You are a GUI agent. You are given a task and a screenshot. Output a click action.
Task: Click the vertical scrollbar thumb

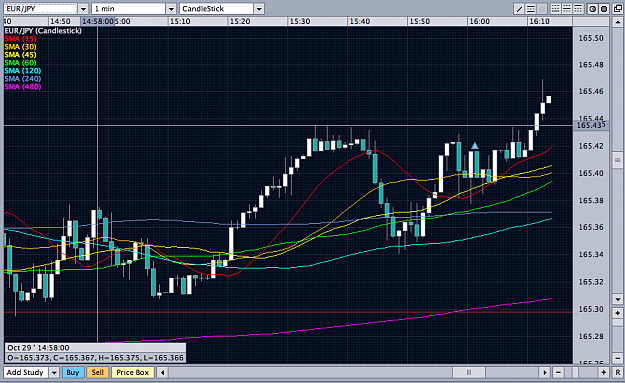click(617, 160)
